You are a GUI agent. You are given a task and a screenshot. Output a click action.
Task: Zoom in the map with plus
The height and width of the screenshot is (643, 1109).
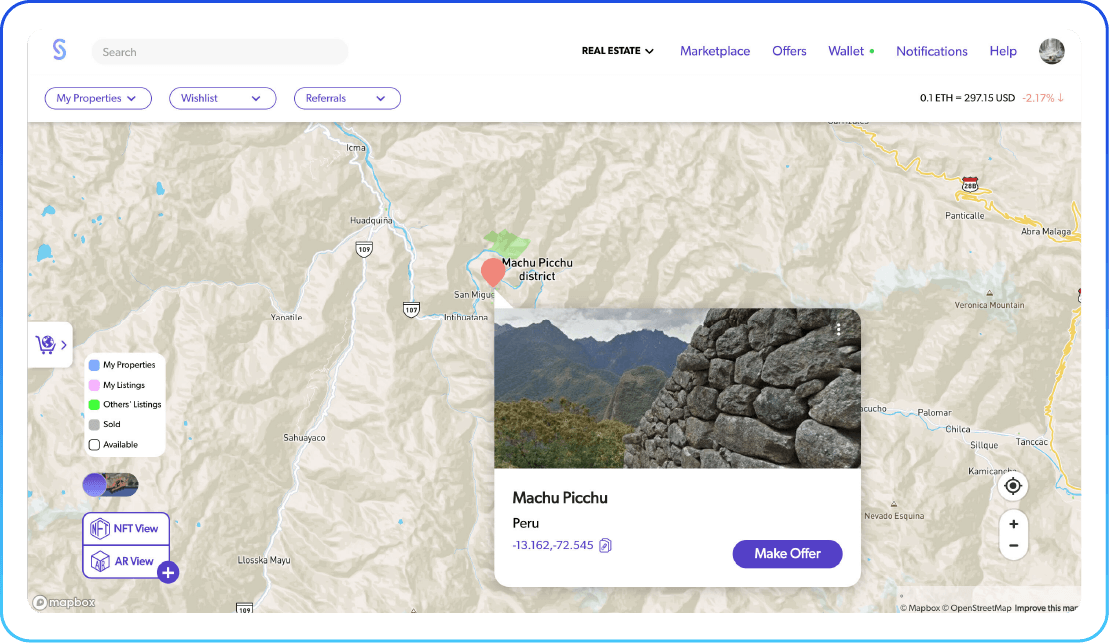[x=1014, y=524]
